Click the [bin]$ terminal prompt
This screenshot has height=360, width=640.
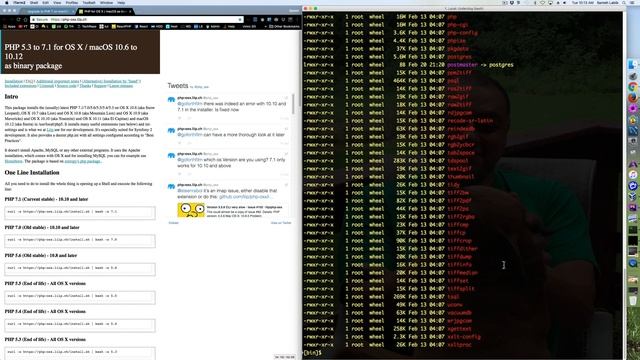313,353
